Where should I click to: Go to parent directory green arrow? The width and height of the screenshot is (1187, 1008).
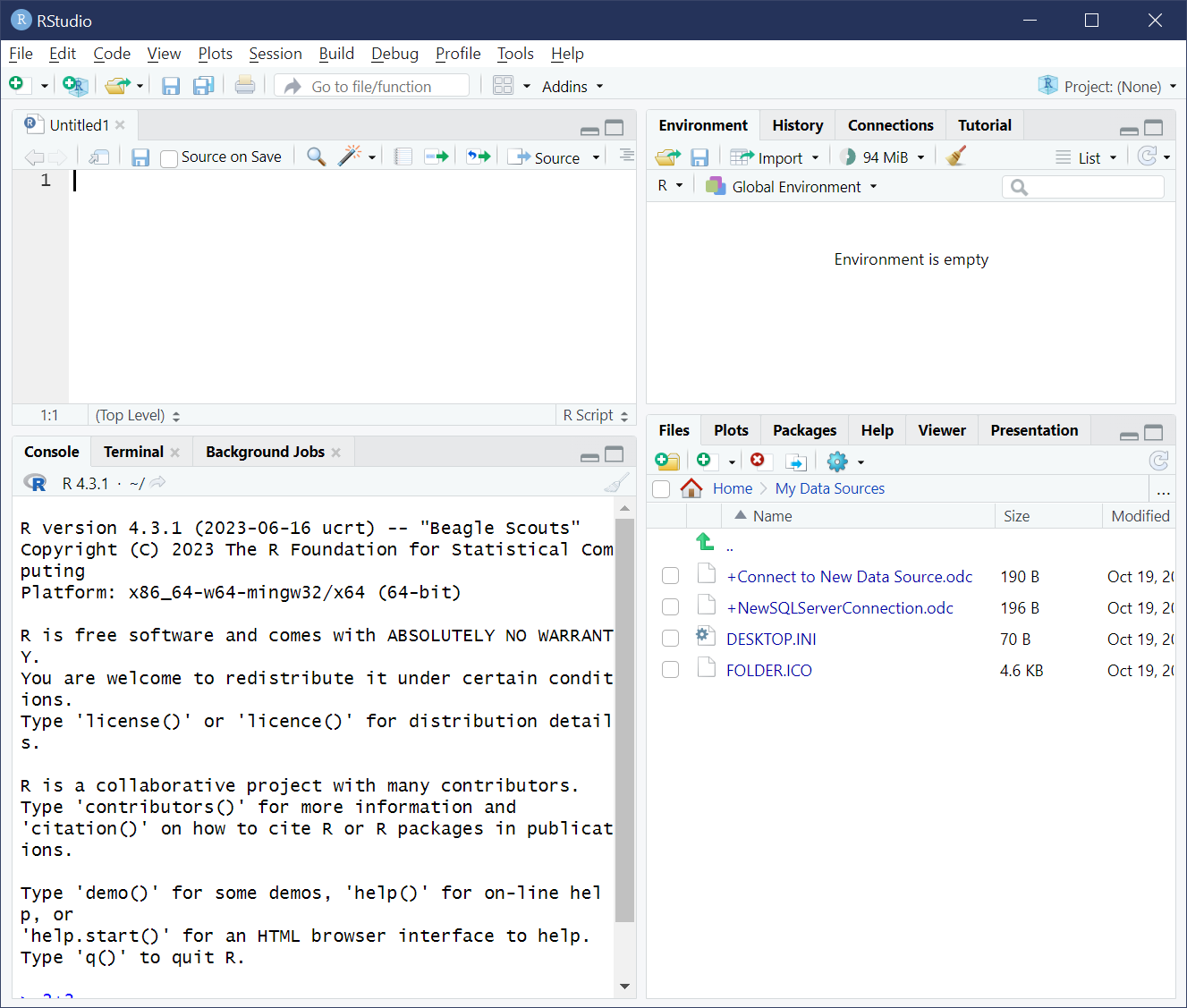(x=705, y=542)
